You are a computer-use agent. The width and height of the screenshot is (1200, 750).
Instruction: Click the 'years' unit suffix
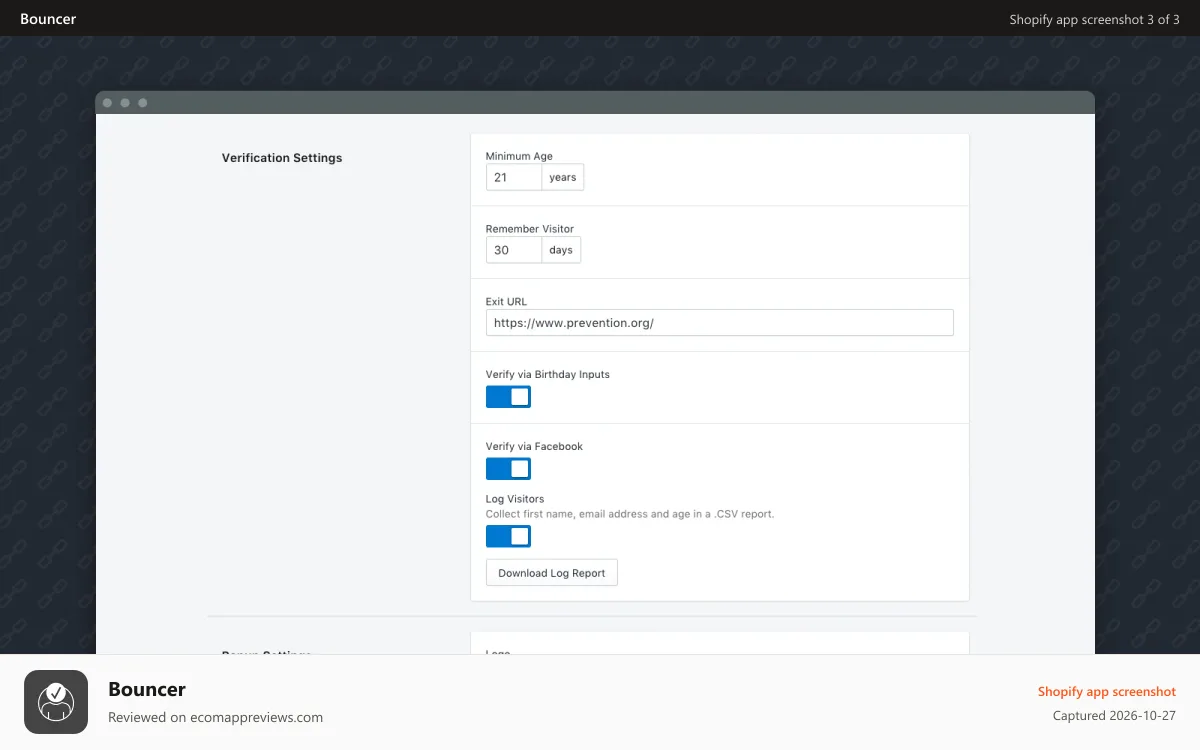tap(563, 177)
